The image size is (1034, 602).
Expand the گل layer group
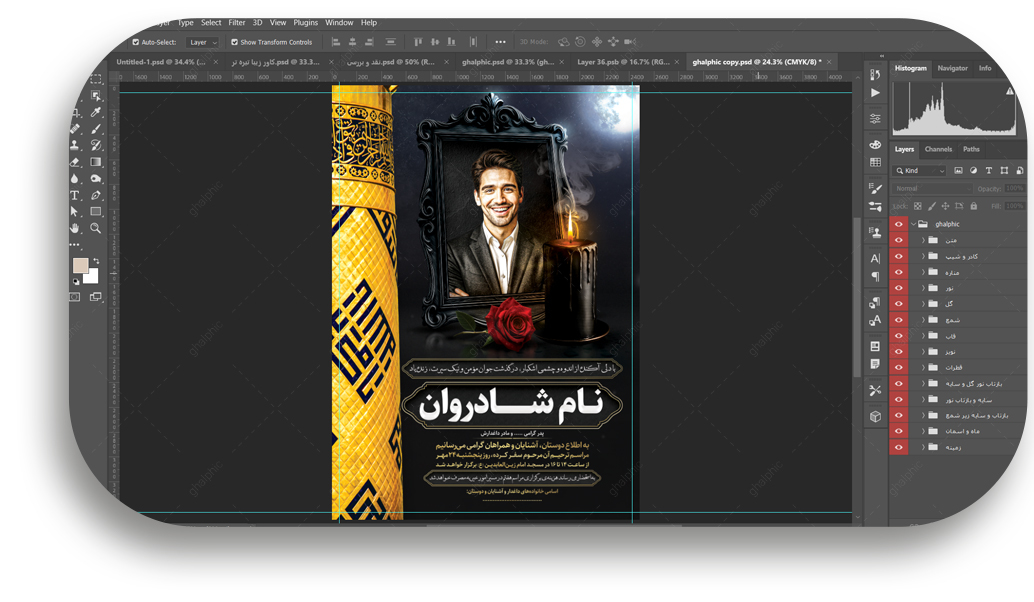point(923,303)
